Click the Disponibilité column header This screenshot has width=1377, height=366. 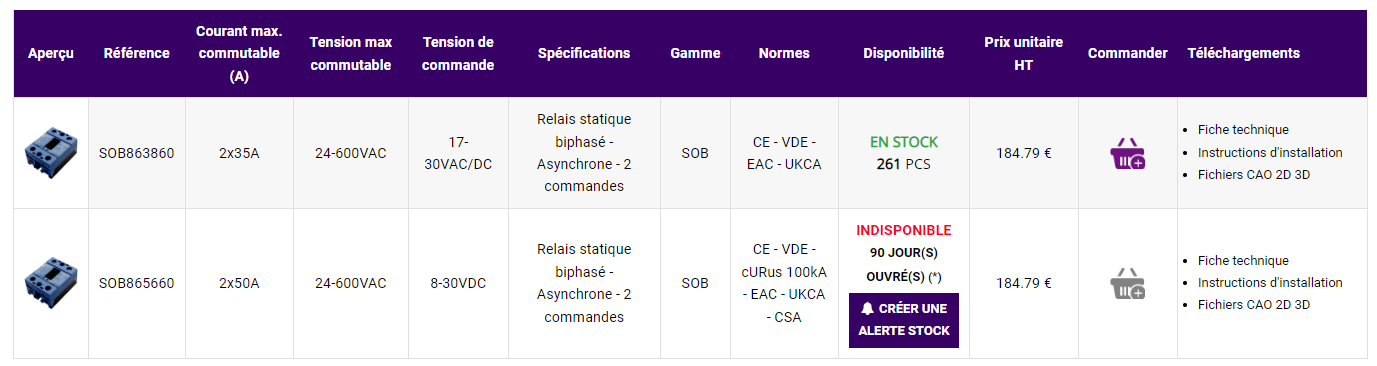tap(904, 54)
